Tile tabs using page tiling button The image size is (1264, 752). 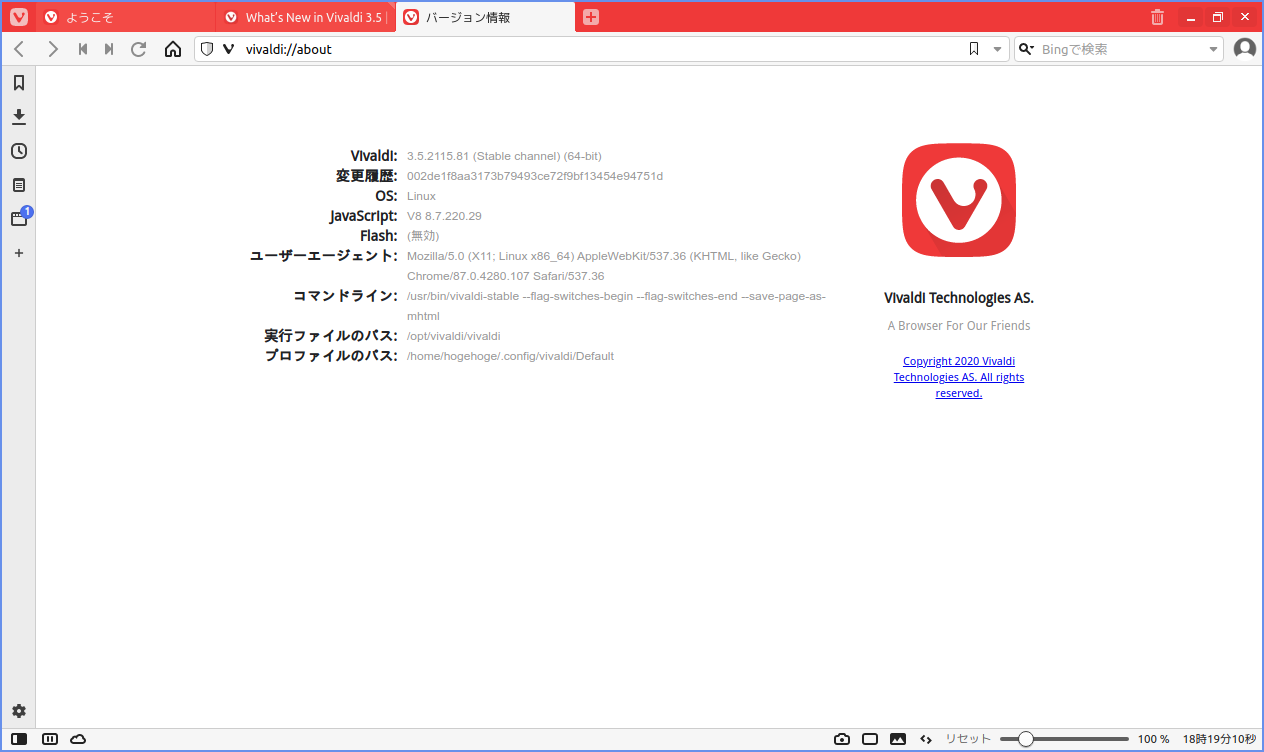(x=50, y=739)
